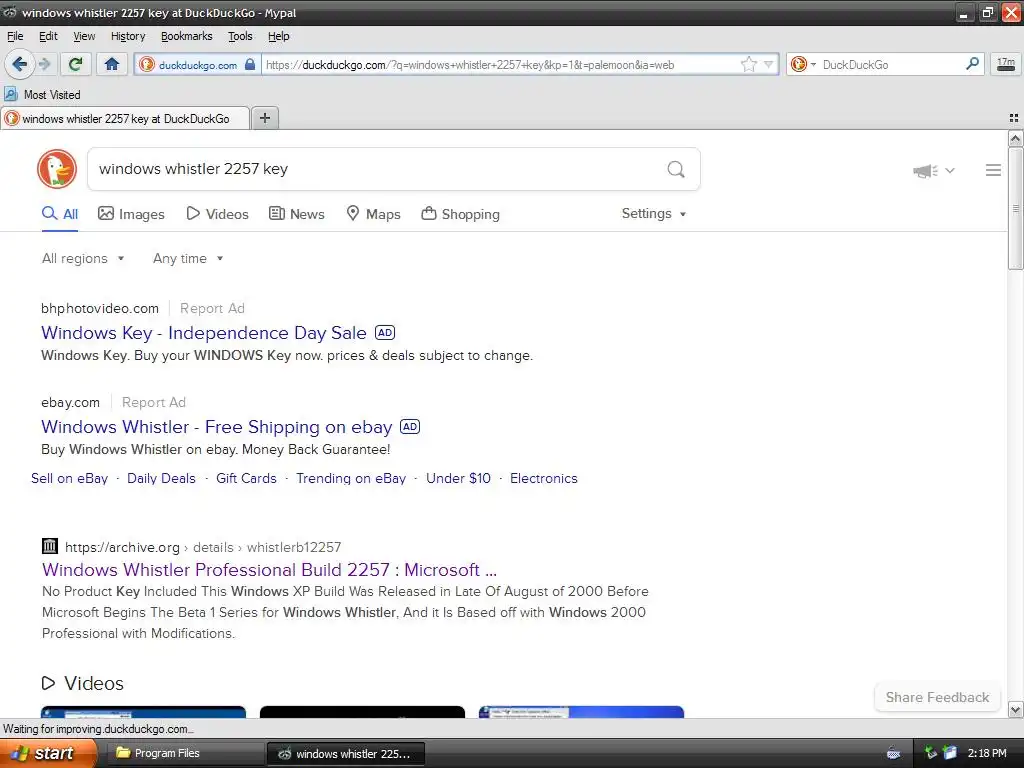Open the File menu

point(15,36)
